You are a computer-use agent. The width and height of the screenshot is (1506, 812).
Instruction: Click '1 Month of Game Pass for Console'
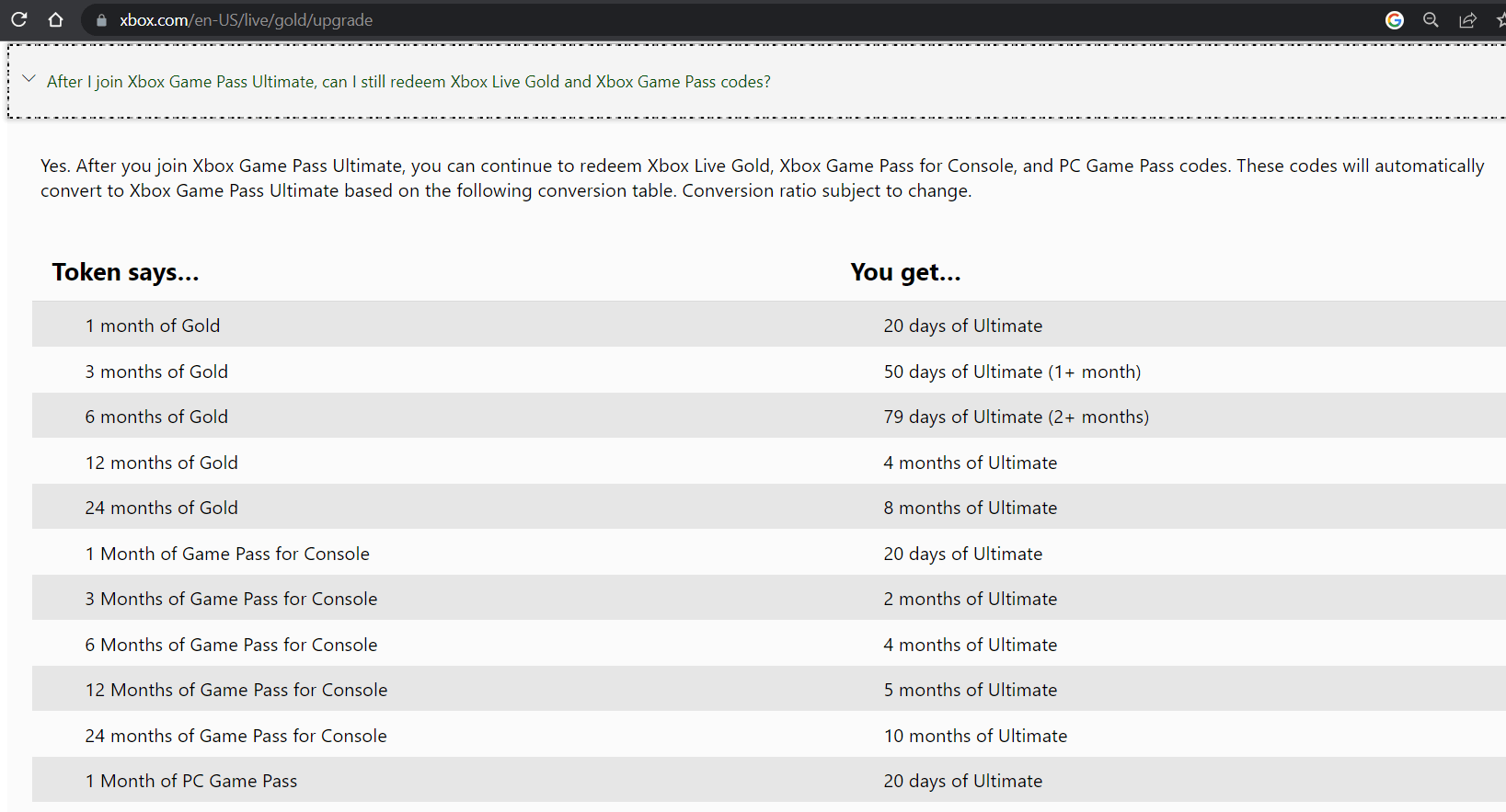(x=227, y=554)
